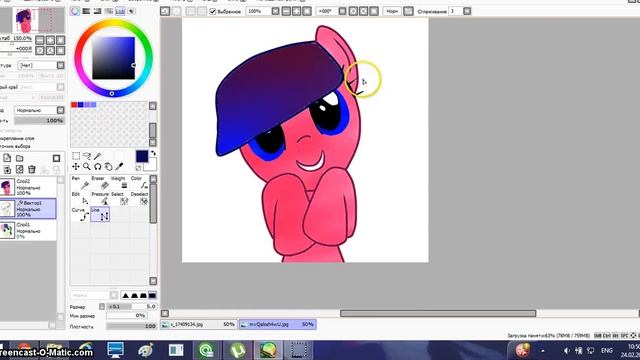
Task: Pick the dark blue swatch in palette
Action: pos(80,105)
